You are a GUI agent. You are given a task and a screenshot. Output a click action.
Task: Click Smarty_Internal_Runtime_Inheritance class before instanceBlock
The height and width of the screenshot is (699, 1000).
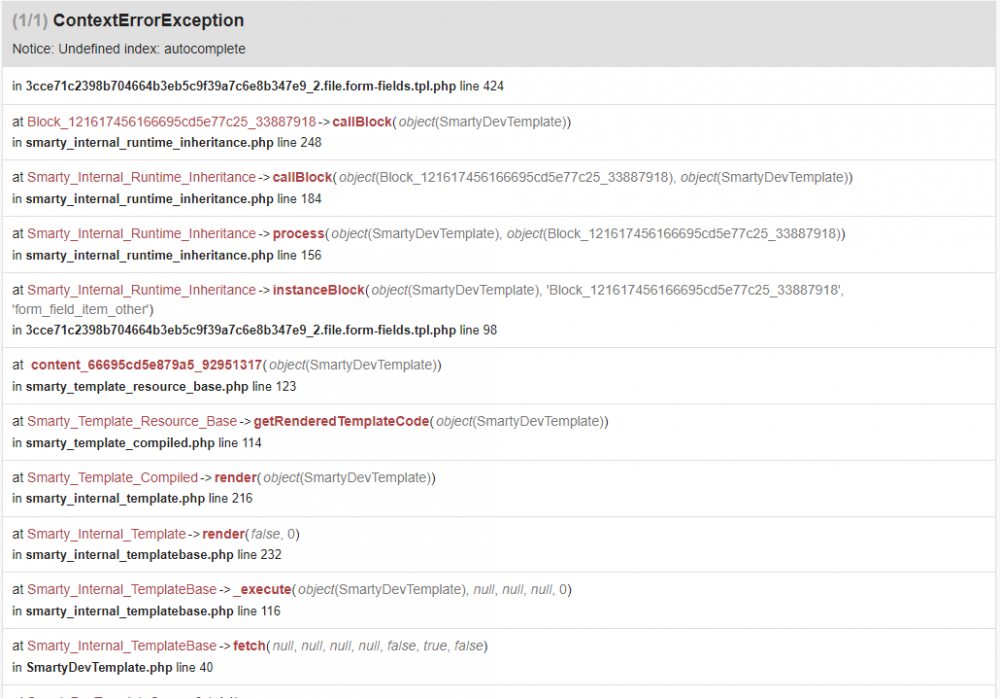point(142,290)
